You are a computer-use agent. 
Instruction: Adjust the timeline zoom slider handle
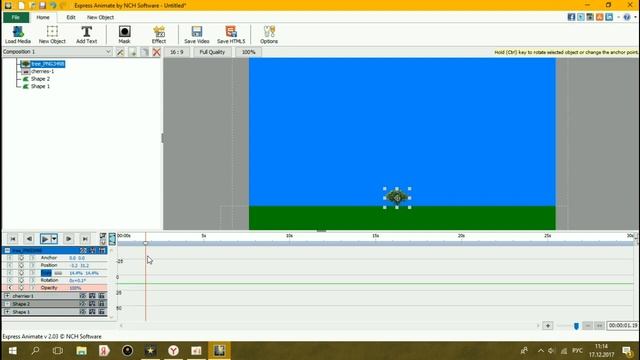click(x=576, y=326)
